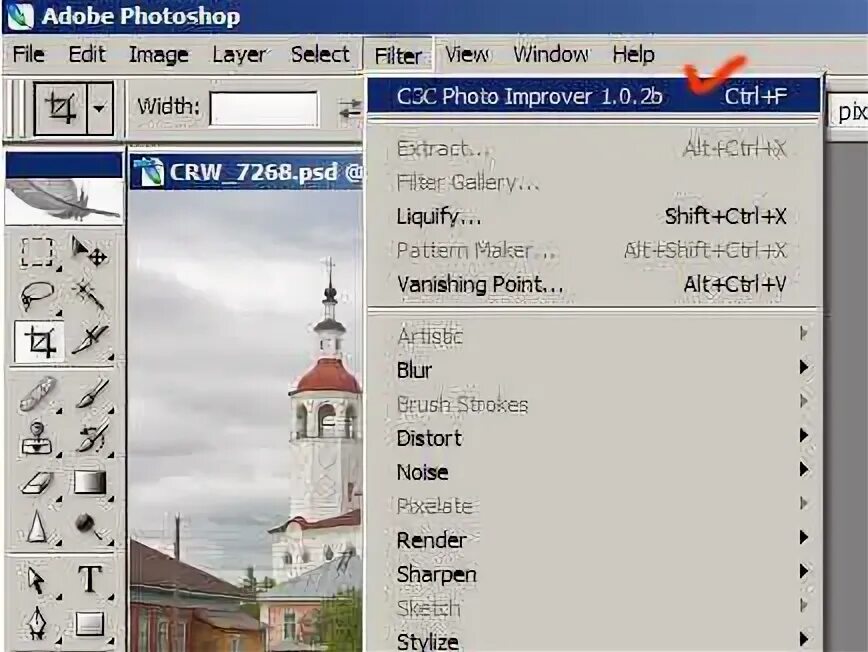Viewport: 868px width, 652px height.
Task: Select the Lasso tool
Action: [37, 296]
